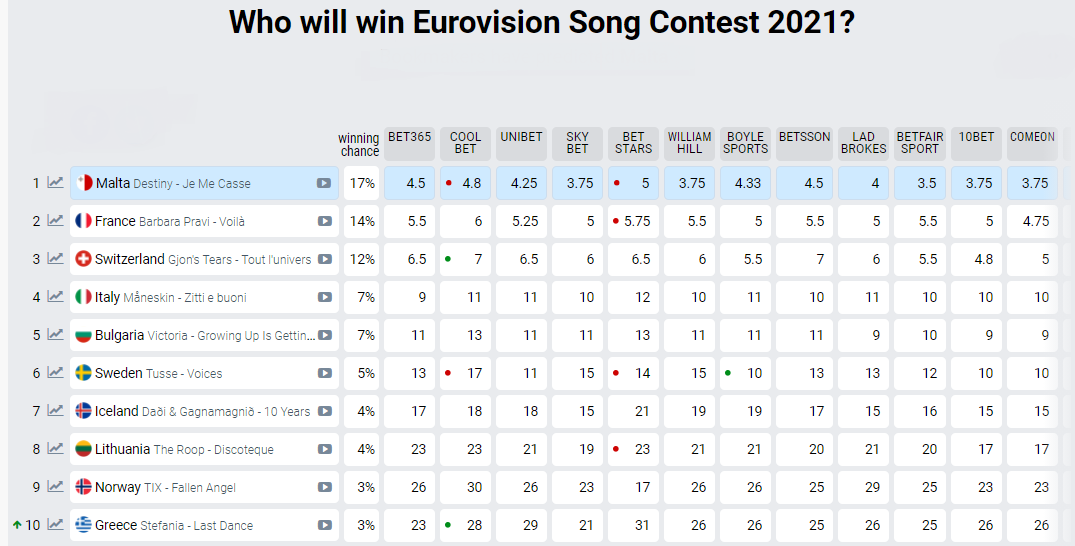Image resolution: width=1075 pixels, height=546 pixels.
Task: Click the WILLIAM HILL column header
Action: pos(689,143)
